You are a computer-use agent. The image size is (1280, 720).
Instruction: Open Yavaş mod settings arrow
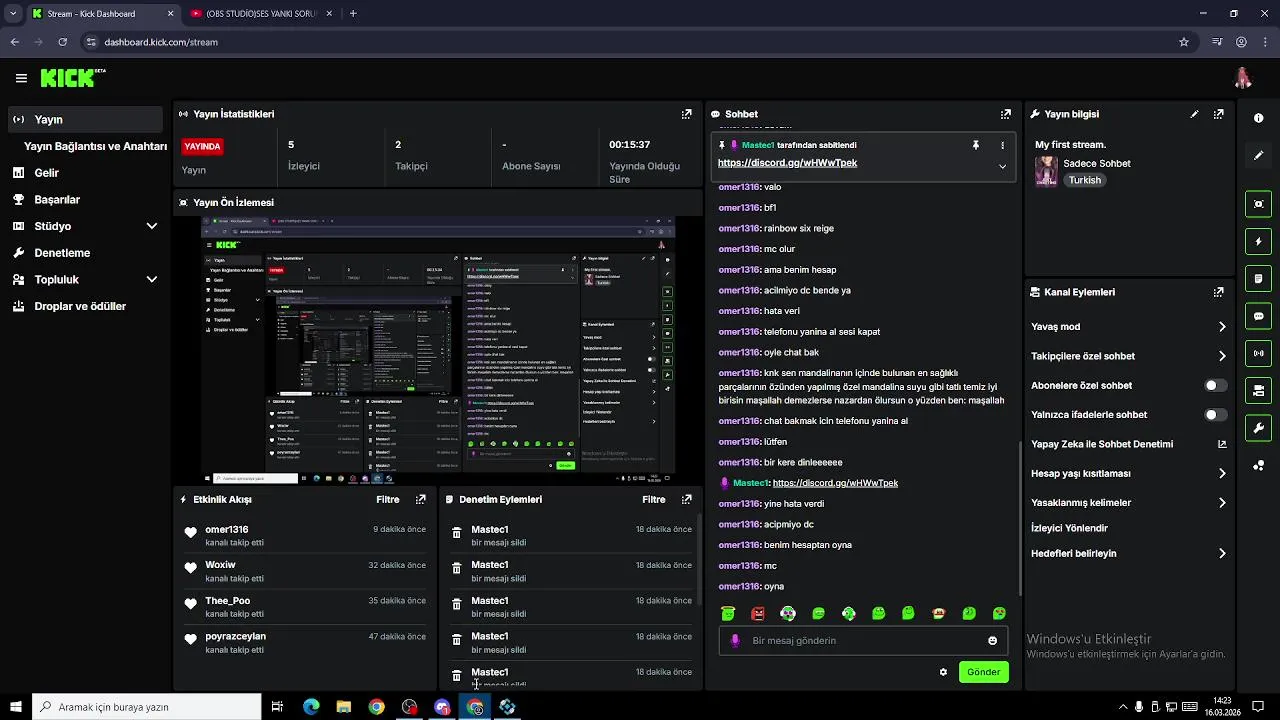pos(1222,327)
